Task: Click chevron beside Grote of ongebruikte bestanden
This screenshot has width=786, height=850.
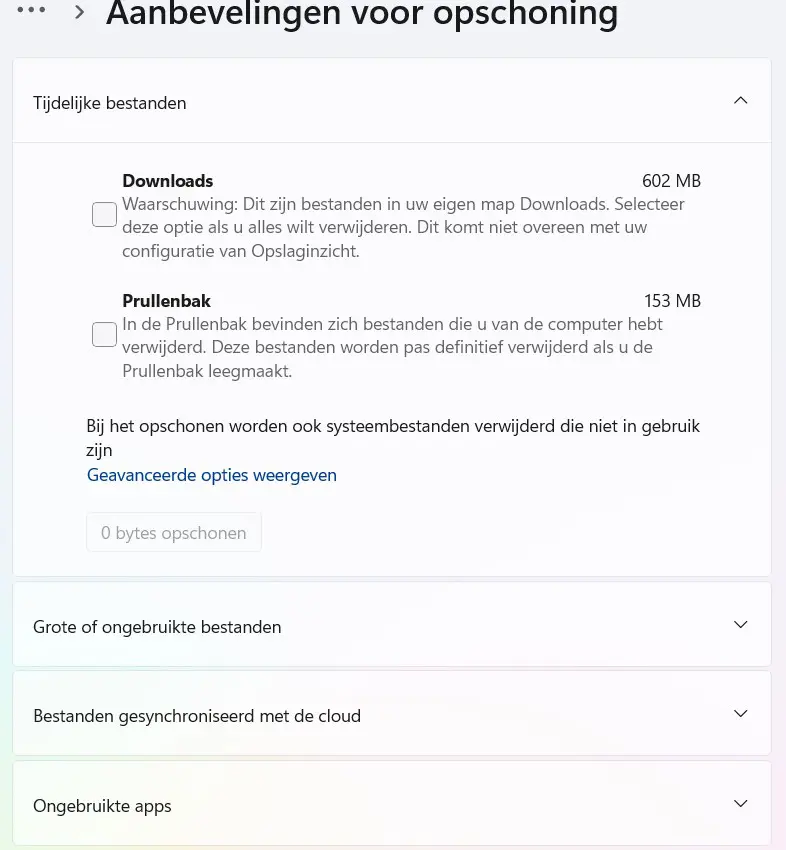Action: point(740,624)
